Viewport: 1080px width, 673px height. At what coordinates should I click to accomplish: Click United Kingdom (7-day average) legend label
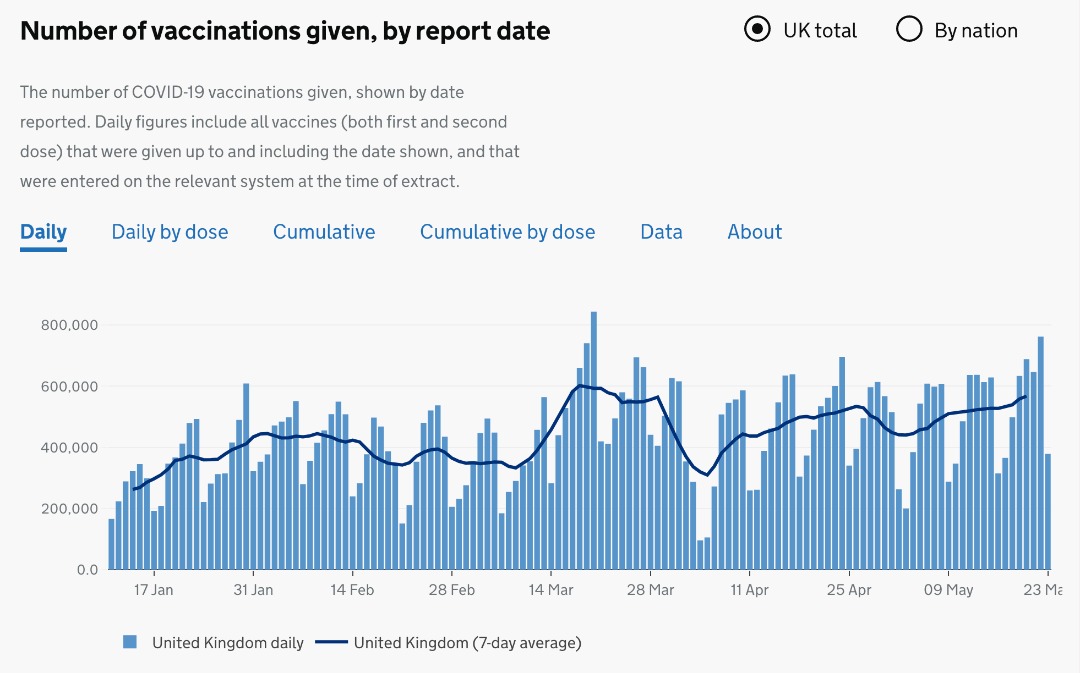(467, 643)
